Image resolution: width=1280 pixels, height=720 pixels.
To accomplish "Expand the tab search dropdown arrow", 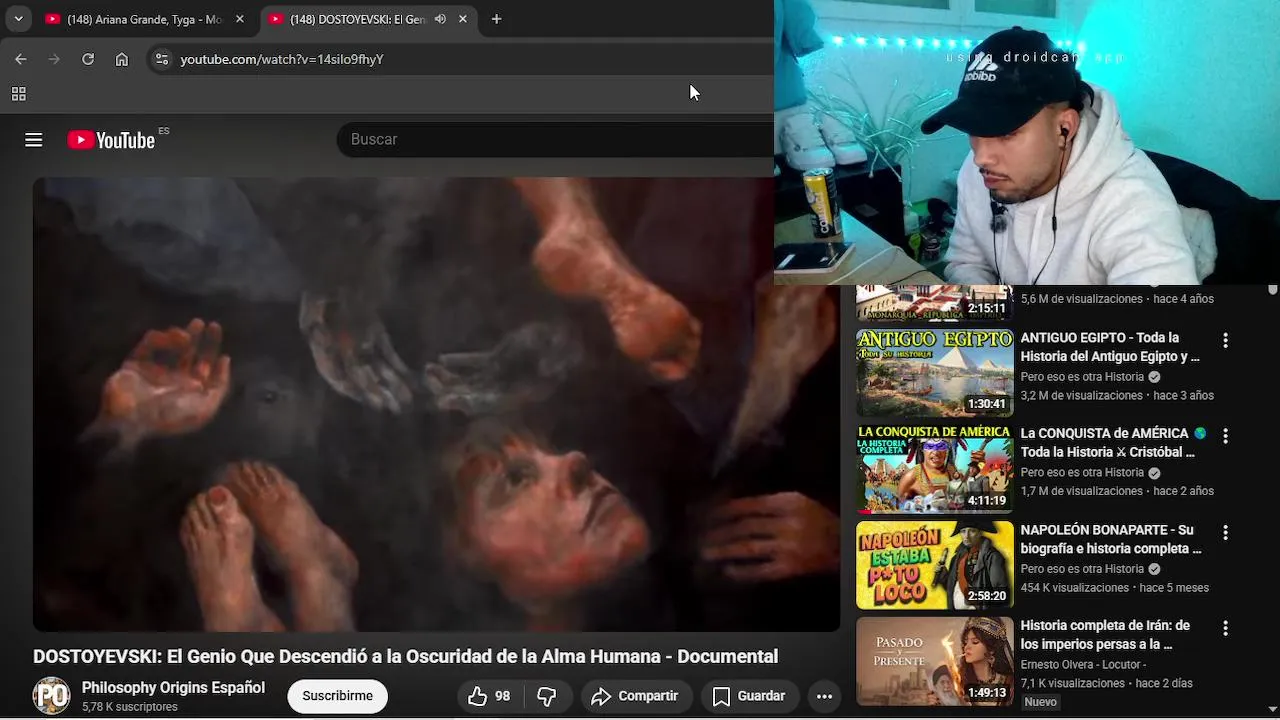I will (x=18, y=19).
